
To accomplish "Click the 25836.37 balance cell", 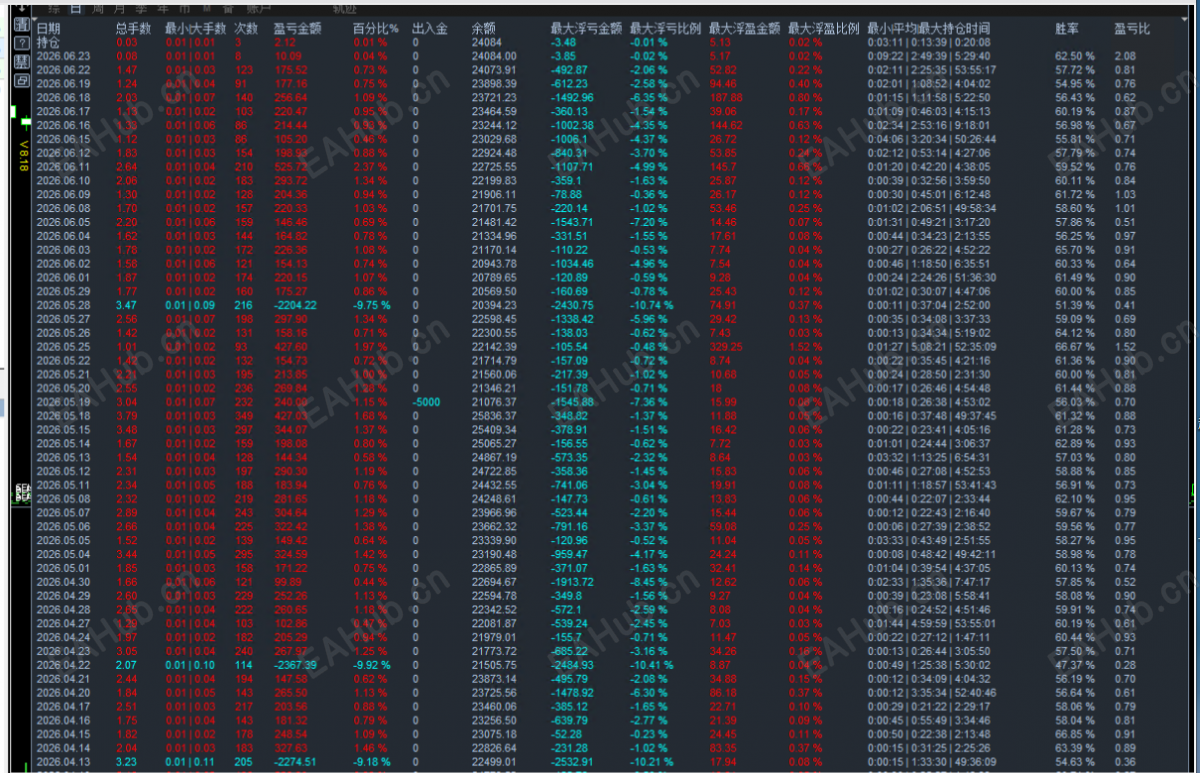I will coord(493,415).
